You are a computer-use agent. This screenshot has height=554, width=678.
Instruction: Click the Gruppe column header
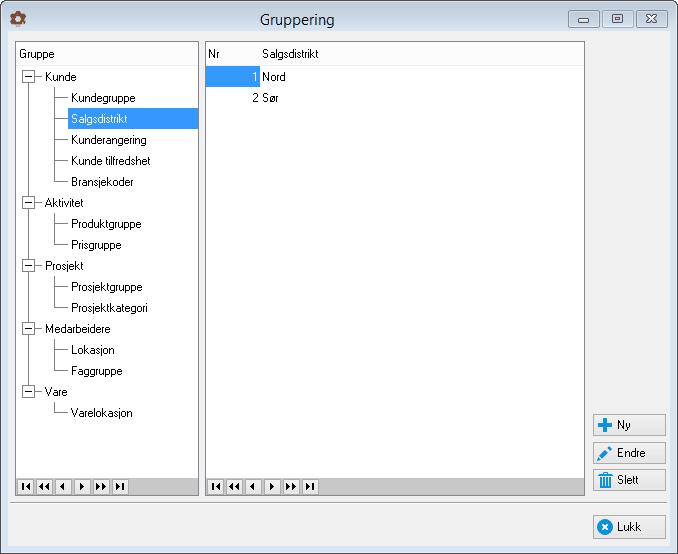(107, 54)
